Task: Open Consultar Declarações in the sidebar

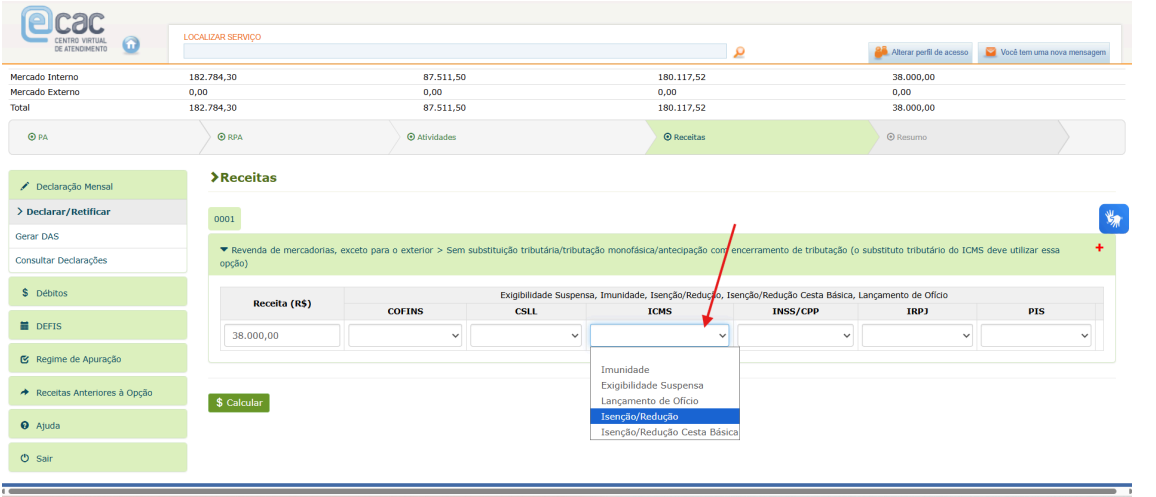Action: 97,260
